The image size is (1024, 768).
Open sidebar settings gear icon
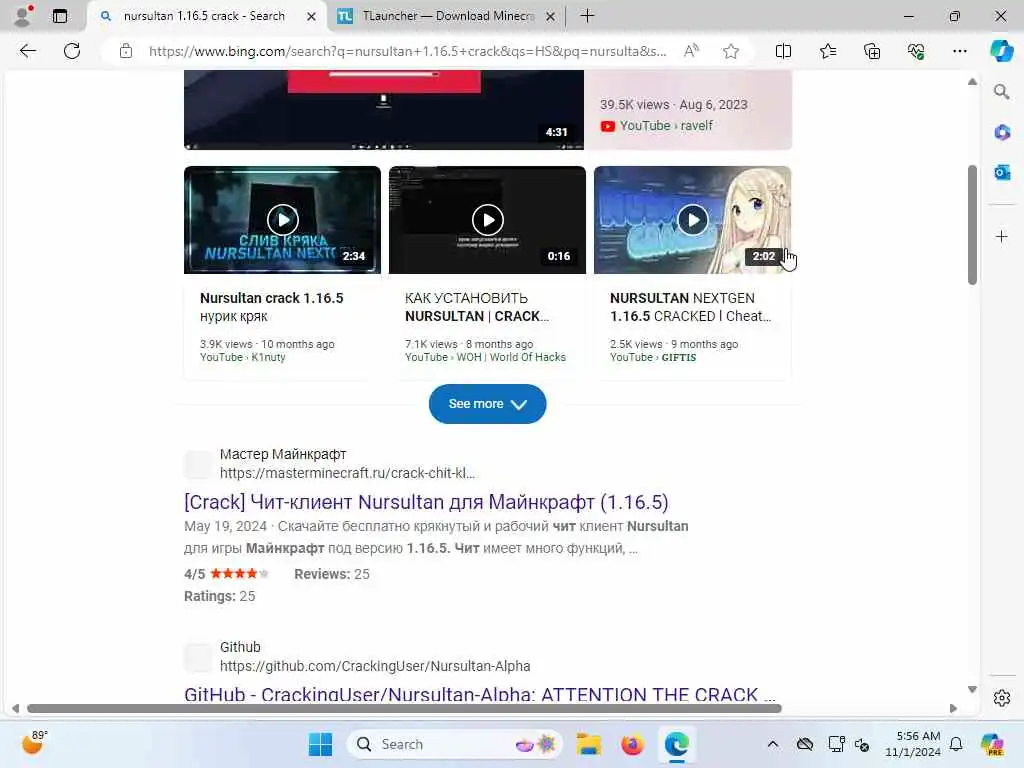point(1002,698)
